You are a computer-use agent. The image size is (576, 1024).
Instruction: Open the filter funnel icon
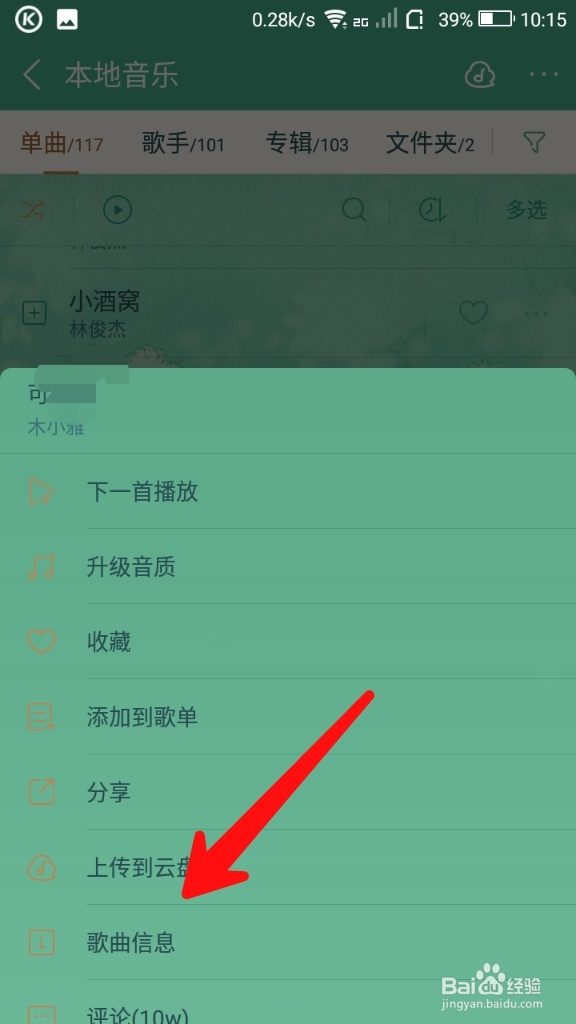pos(534,142)
